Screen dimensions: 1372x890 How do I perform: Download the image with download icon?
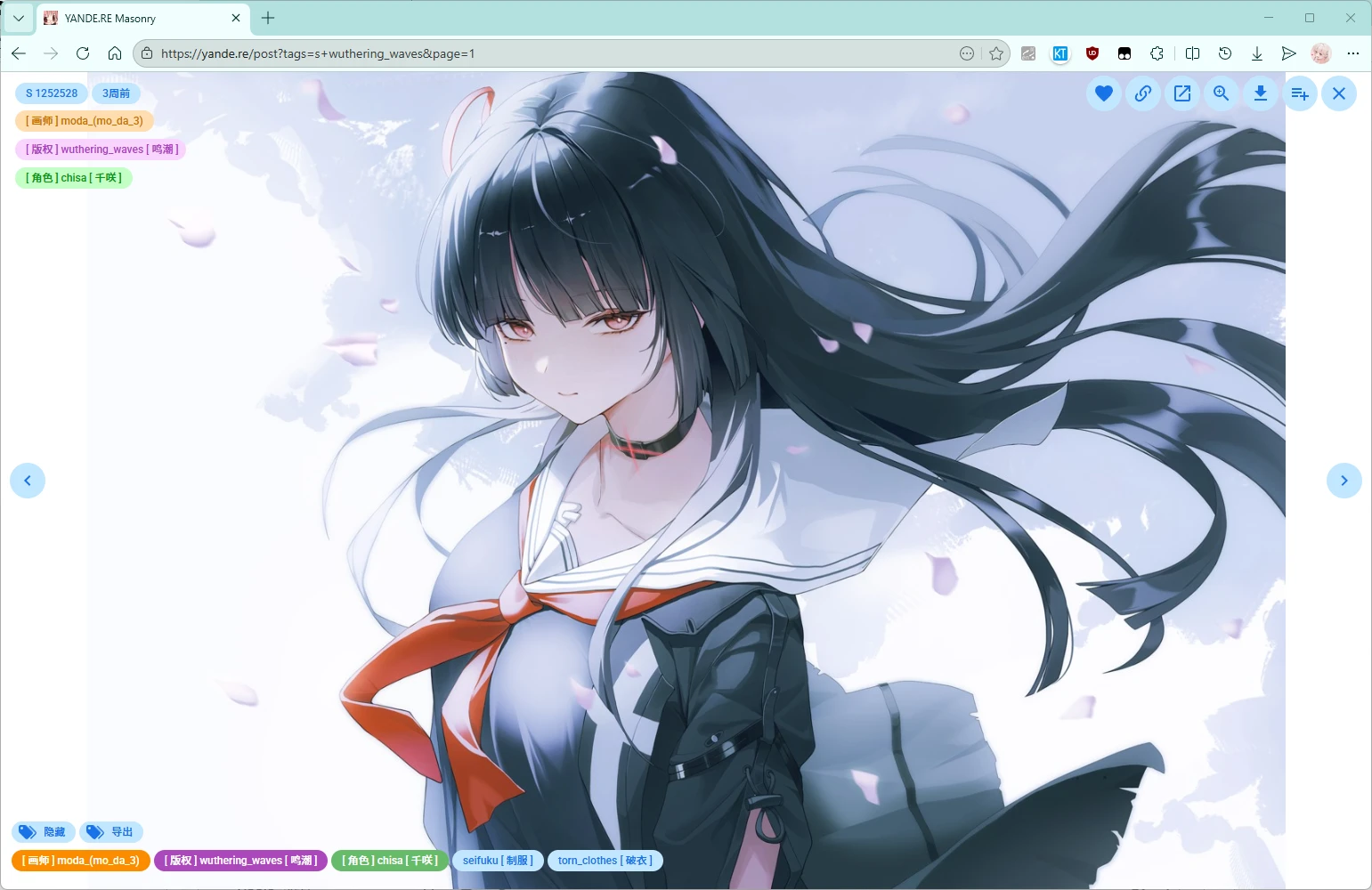click(1261, 93)
